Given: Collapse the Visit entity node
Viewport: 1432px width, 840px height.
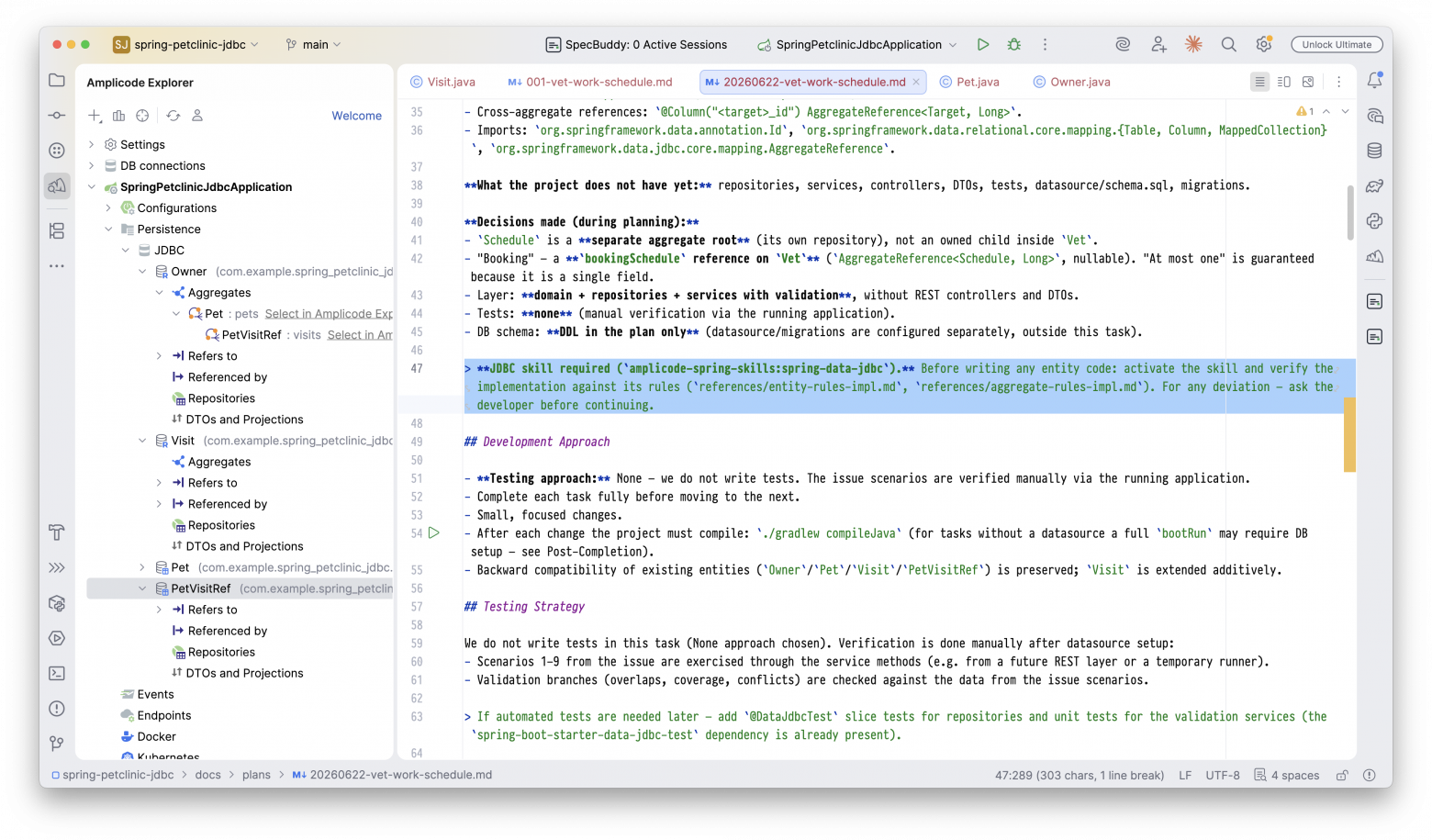Looking at the screenshot, I should tap(142, 441).
